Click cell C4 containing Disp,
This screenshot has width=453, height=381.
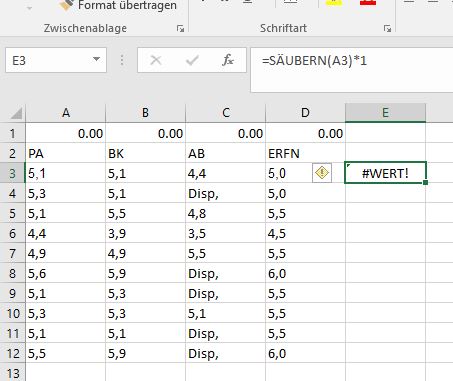tap(225, 193)
